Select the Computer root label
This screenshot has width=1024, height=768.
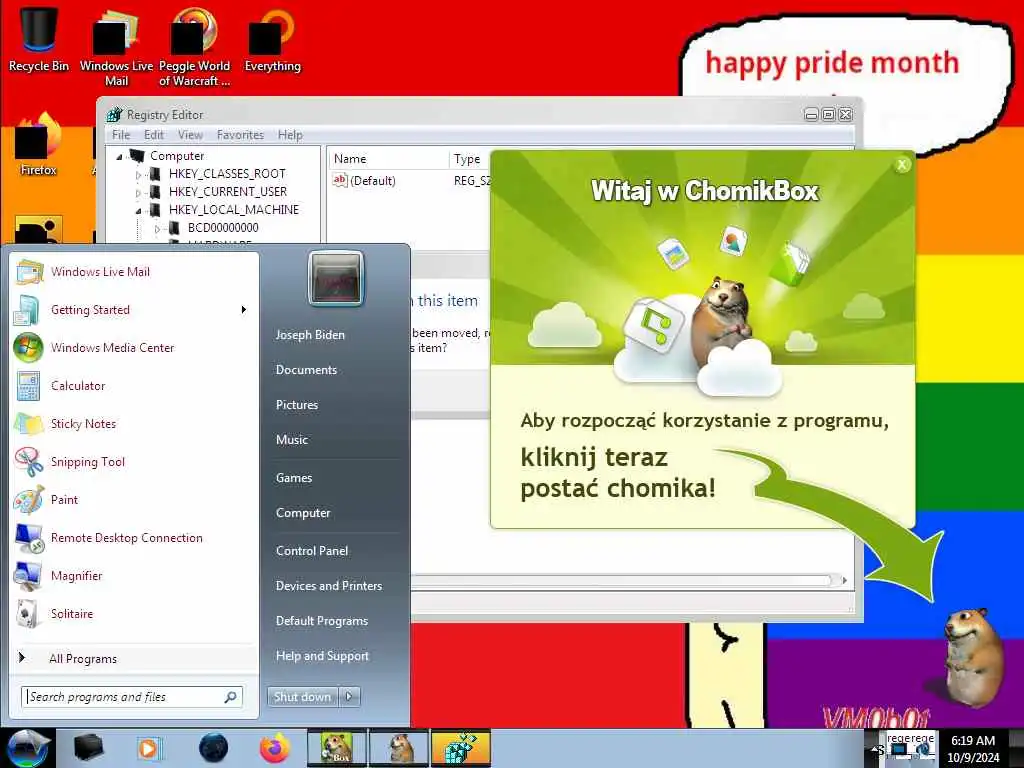coord(177,156)
